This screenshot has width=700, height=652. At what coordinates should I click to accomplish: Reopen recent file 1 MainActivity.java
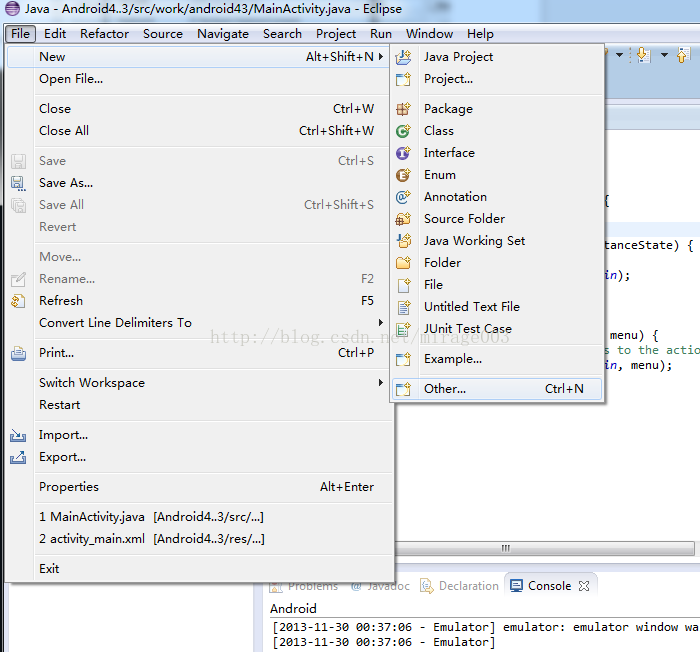click(x=199, y=517)
